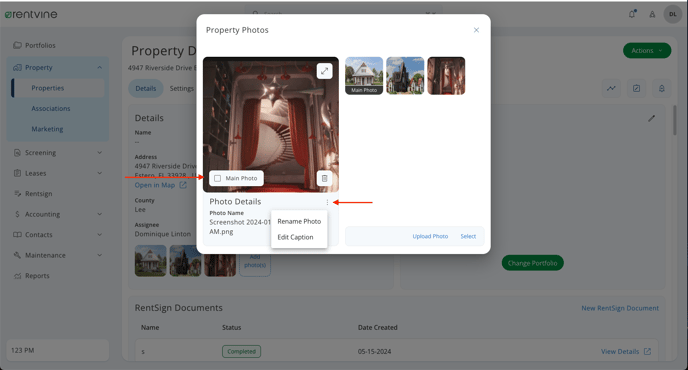Click the Rentsign sidebar icon

[x=17, y=194]
